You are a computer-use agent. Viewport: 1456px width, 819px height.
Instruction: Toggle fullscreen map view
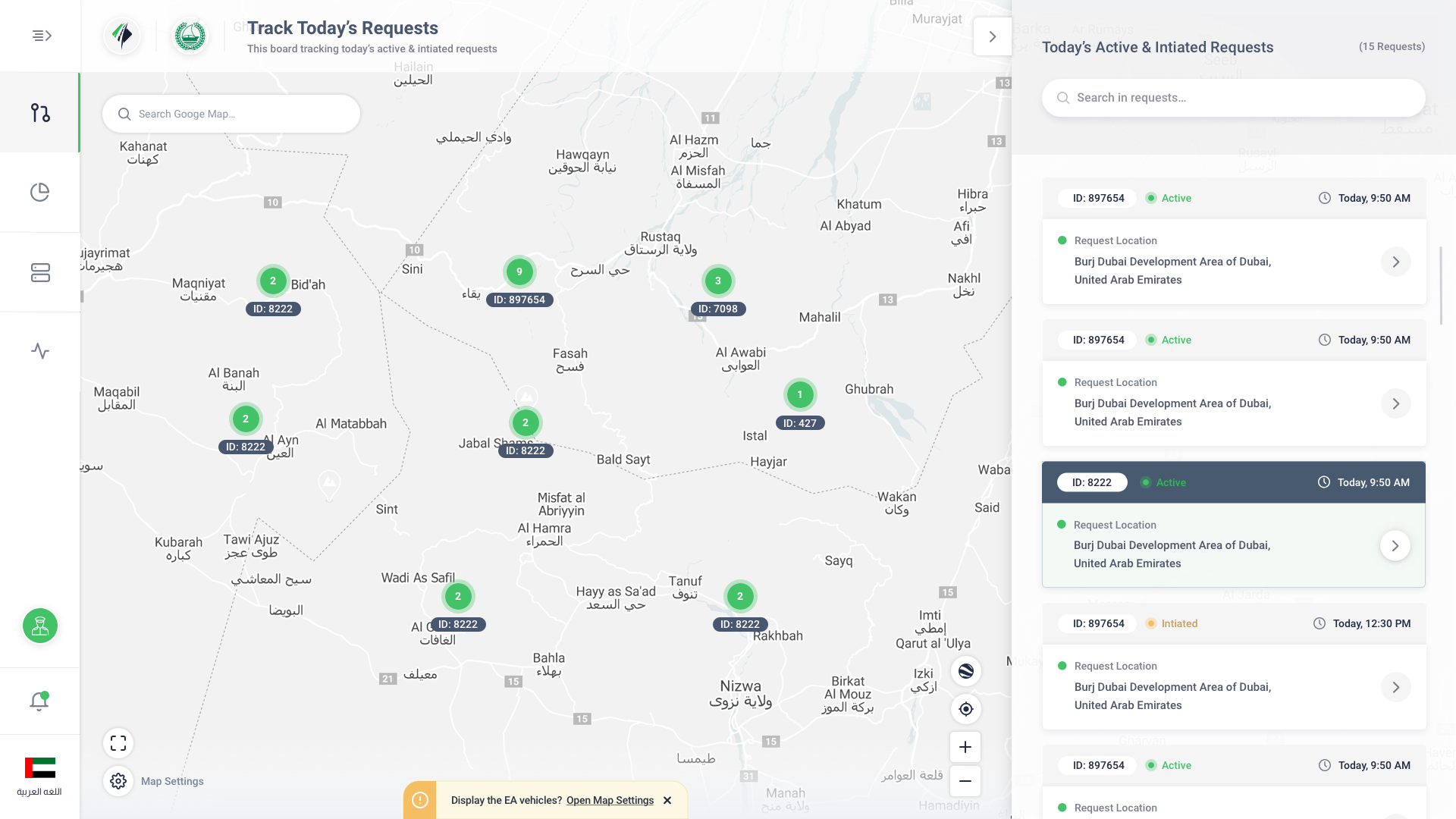[x=118, y=743]
